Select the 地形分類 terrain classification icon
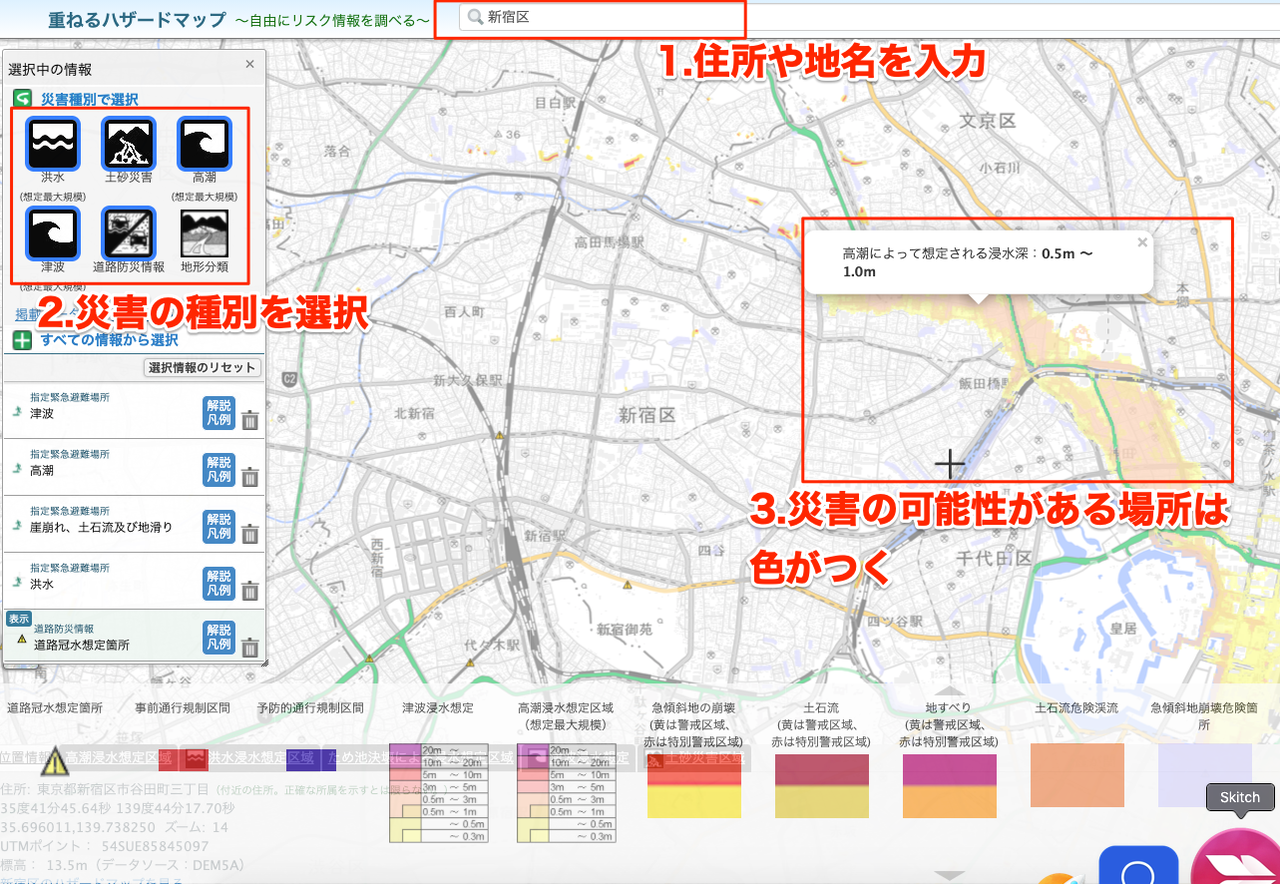 coord(204,233)
